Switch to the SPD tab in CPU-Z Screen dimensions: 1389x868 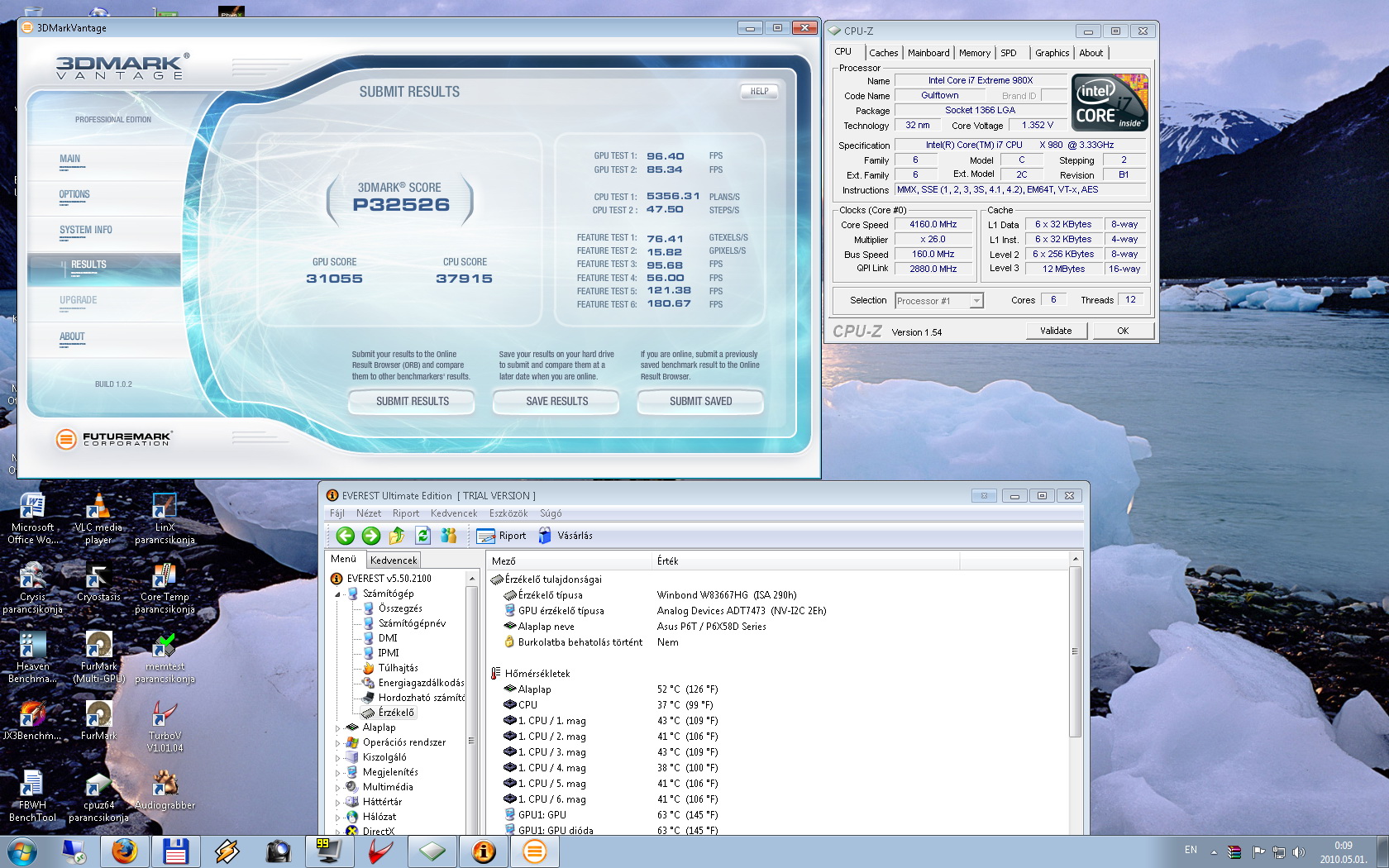pos(1009,53)
